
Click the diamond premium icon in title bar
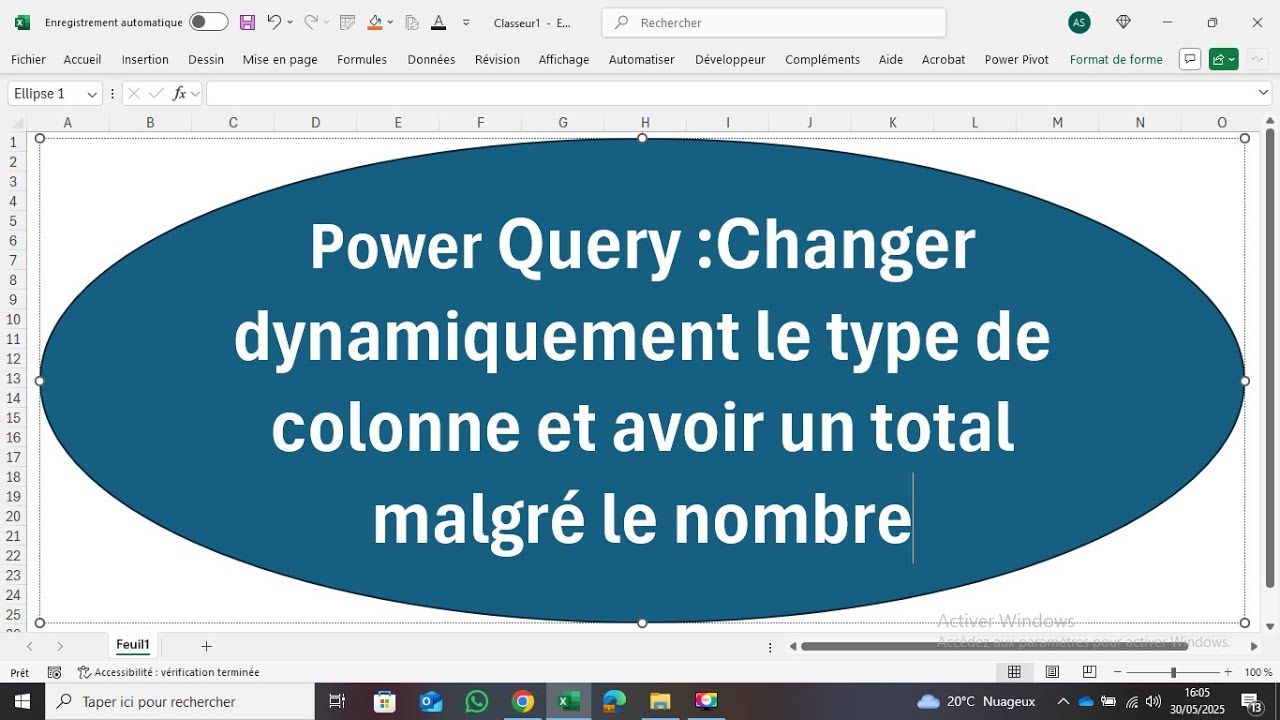pyautogui.click(x=1123, y=22)
